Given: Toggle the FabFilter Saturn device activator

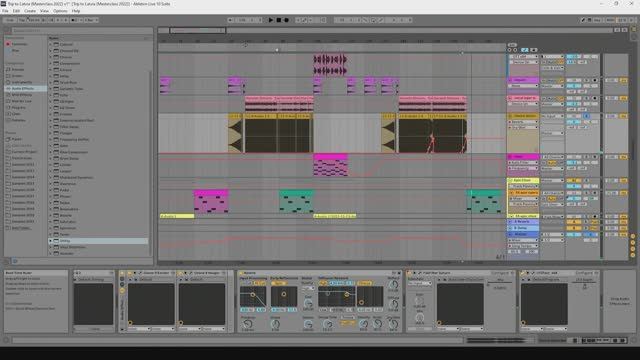Looking at the screenshot, I should pos(409,273).
